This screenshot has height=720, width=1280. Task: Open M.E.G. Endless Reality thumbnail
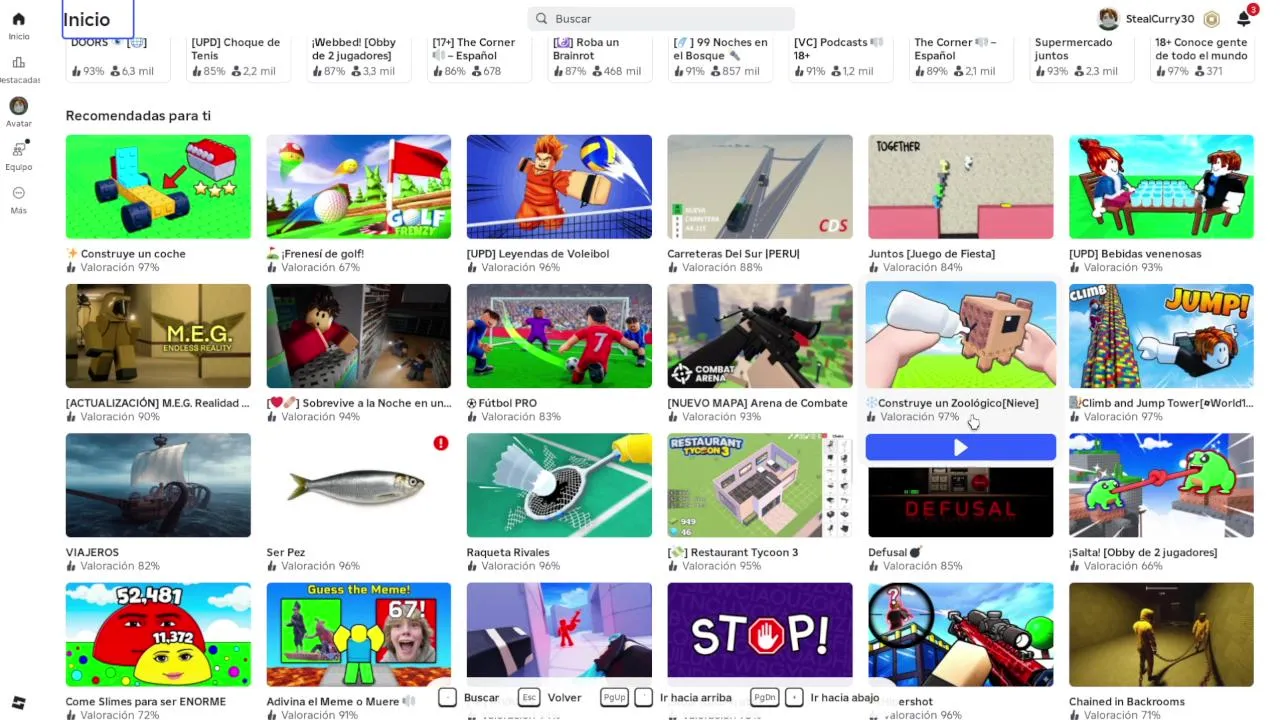[x=158, y=336]
